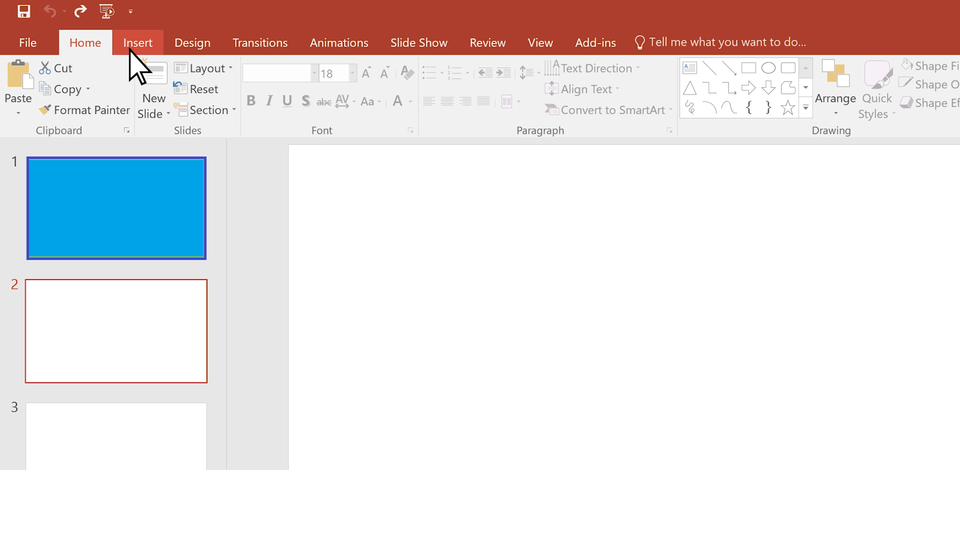
Task: Choose the text box shape in gallery
Action: tap(690, 68)
